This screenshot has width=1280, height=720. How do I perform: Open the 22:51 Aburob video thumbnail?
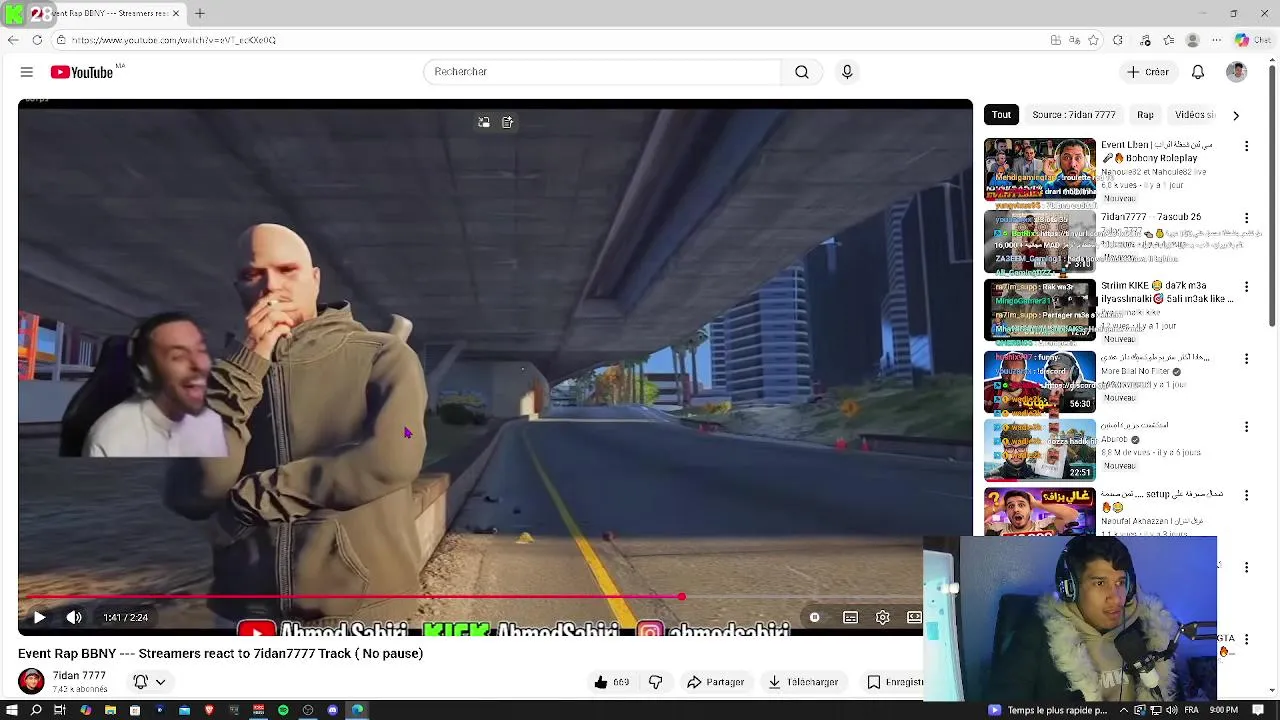tap(1040, 450)
